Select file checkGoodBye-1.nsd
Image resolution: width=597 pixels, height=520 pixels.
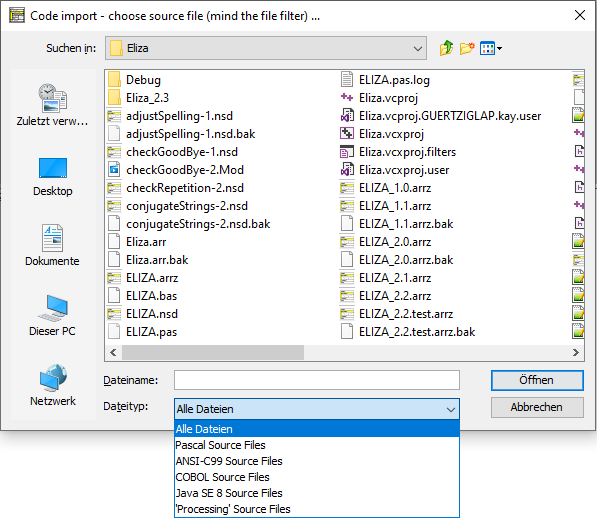182,152
